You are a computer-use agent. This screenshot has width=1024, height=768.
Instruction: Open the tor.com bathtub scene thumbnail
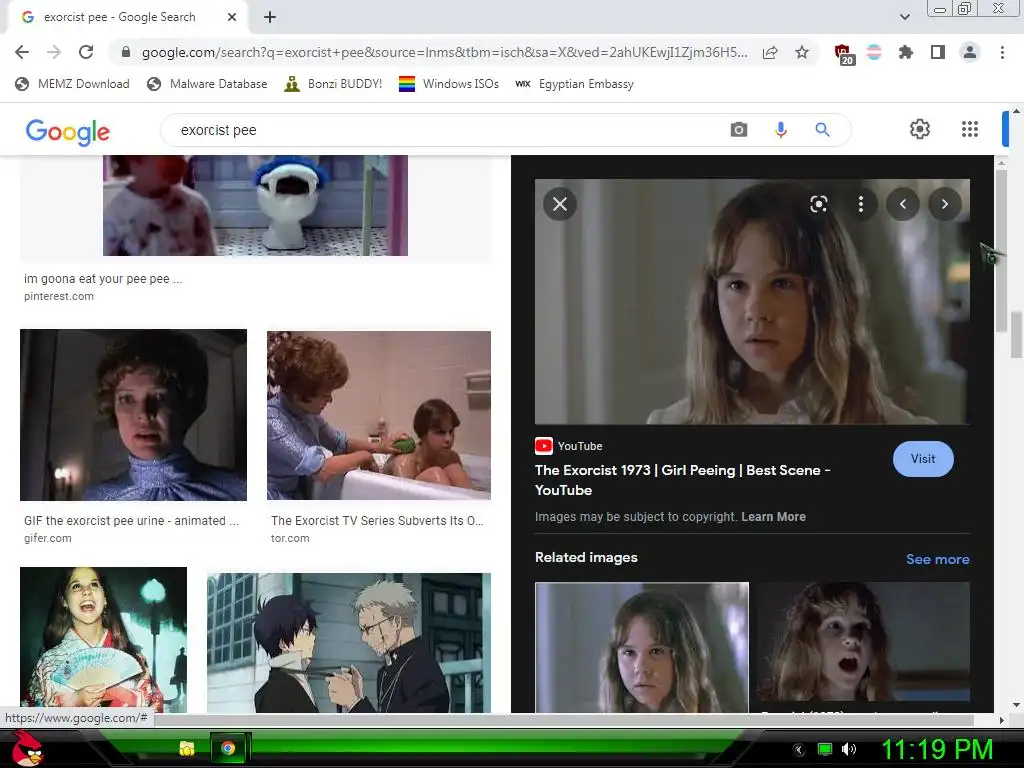379,415
